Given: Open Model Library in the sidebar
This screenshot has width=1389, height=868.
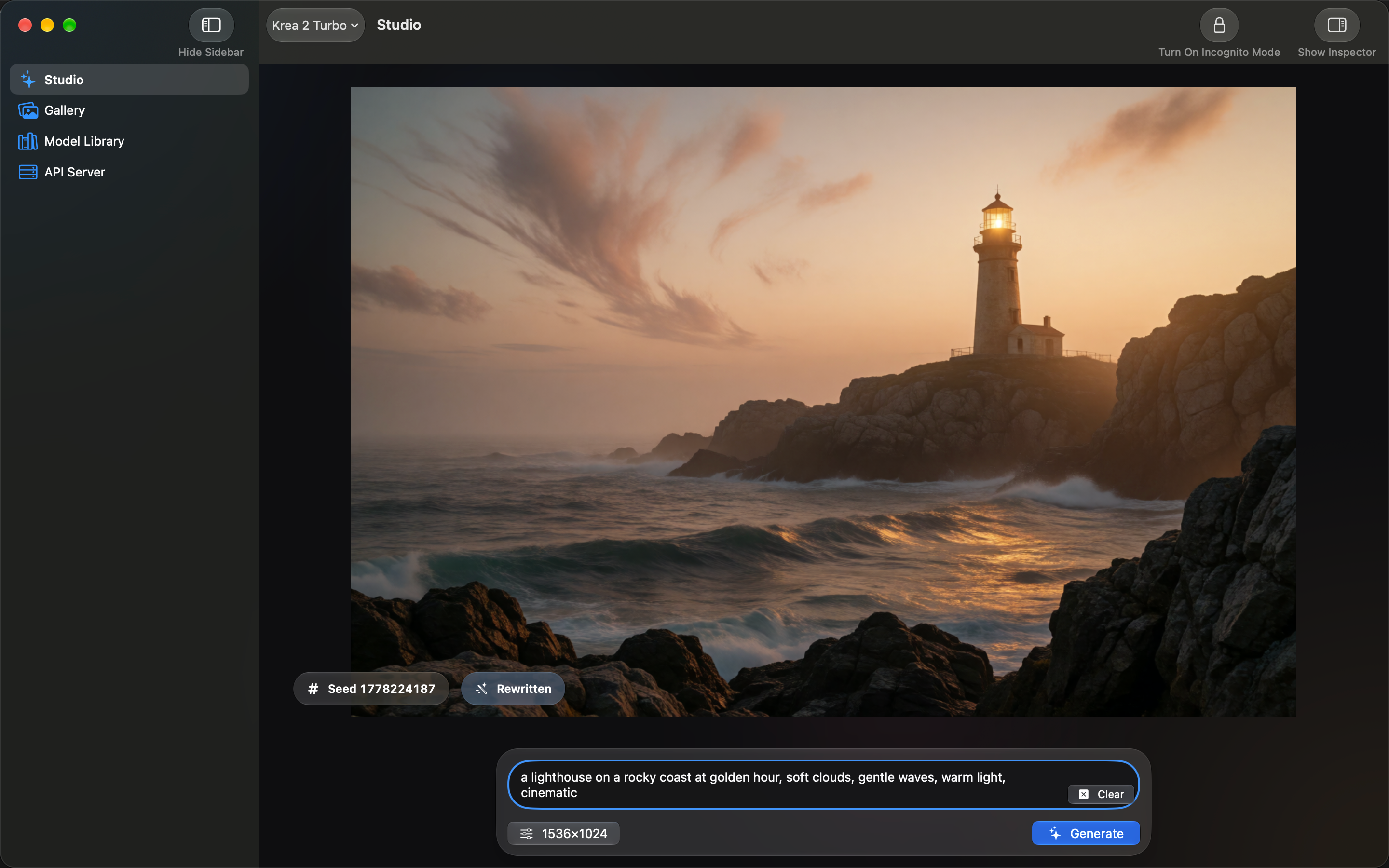Looking at the screenshot, I should [x=129, y=141].
